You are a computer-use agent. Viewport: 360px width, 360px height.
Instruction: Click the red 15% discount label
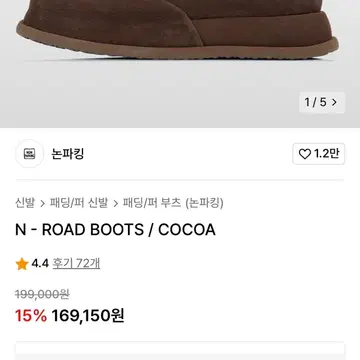pyautogui.click(x=31, y=316)
